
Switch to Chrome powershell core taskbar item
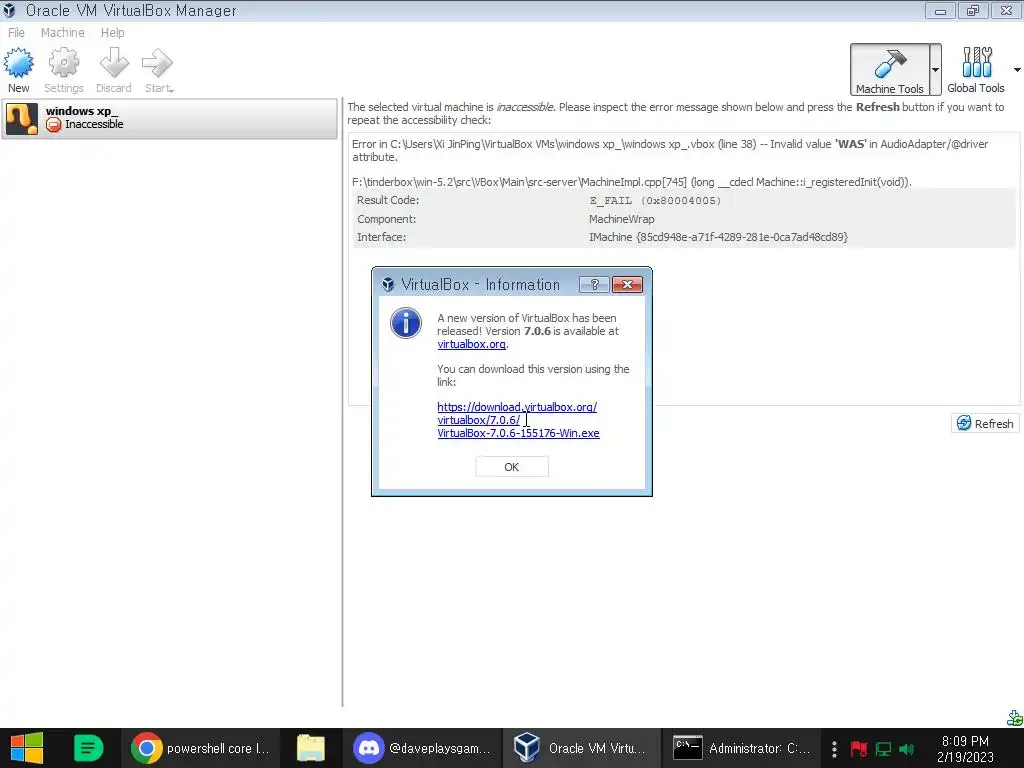pyautogui.click(x=200, y=748)
